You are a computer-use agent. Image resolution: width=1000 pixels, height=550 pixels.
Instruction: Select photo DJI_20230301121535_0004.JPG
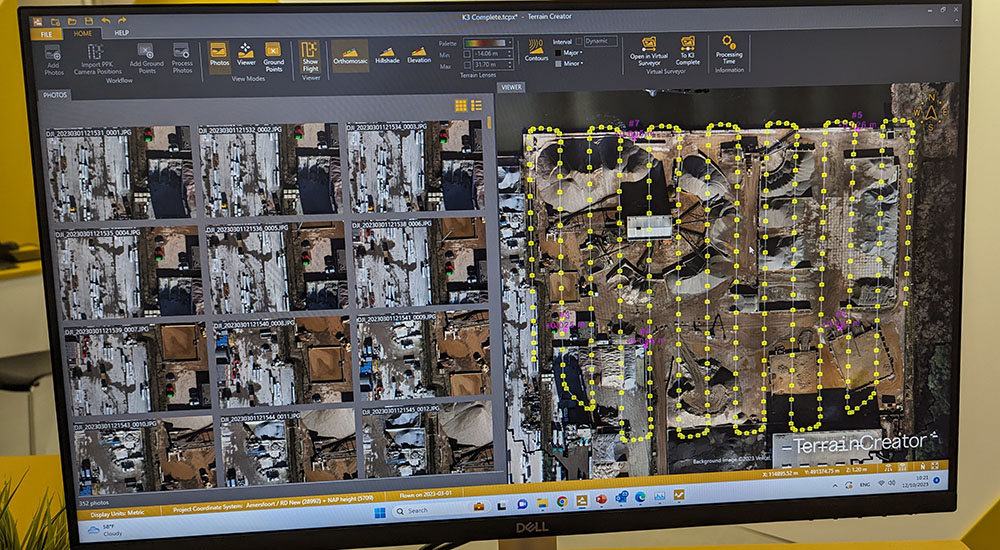[x=128, y=274]
